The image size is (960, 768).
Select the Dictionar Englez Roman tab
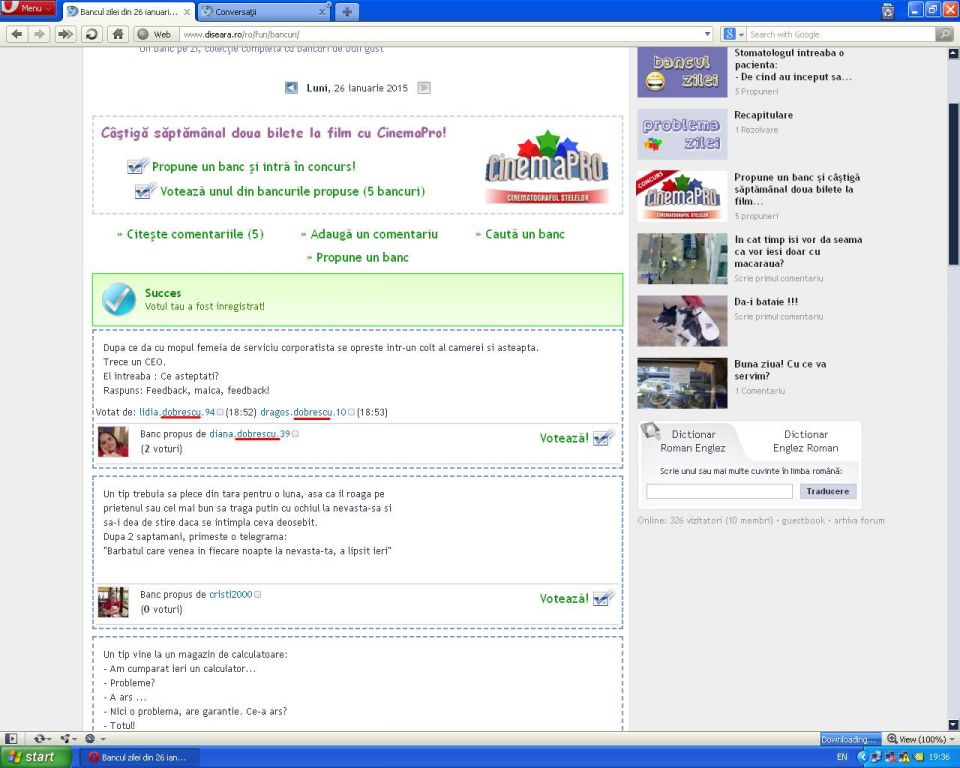[805, 441]
